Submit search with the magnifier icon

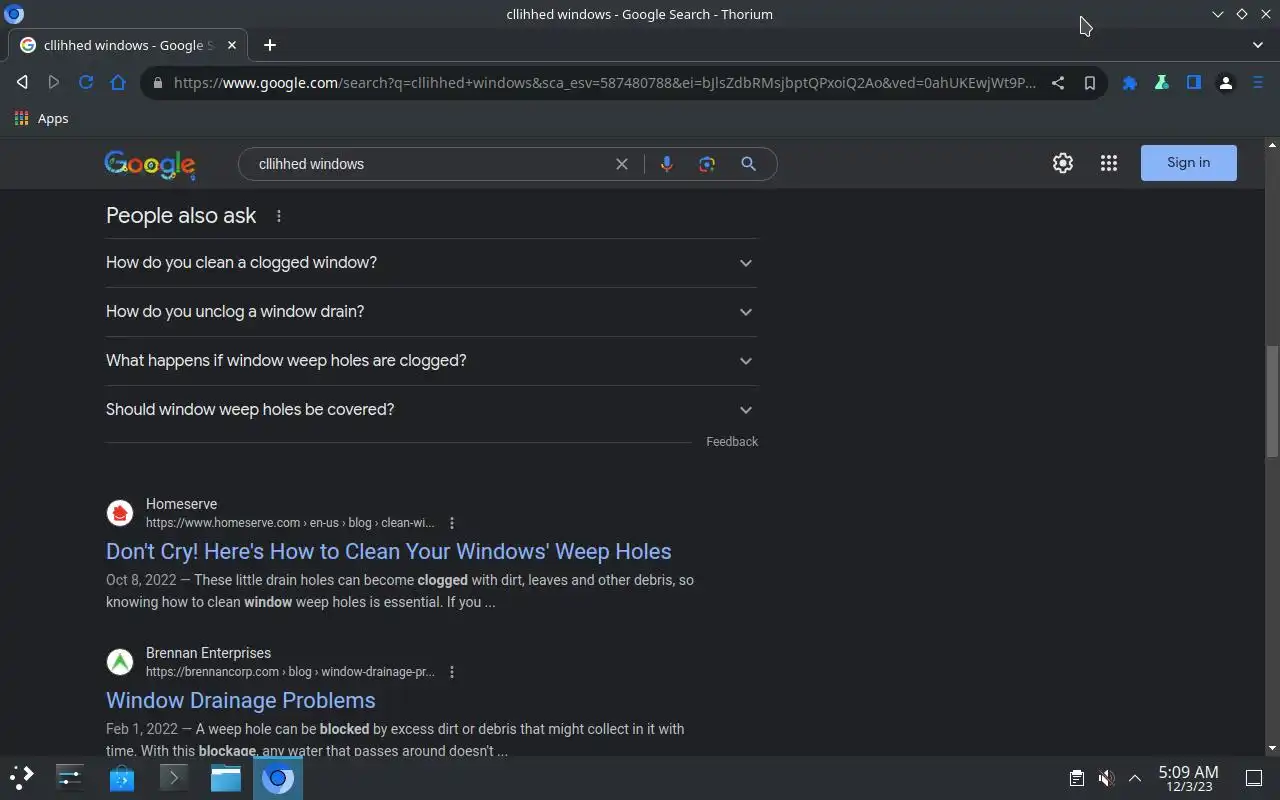pos(748,164)
